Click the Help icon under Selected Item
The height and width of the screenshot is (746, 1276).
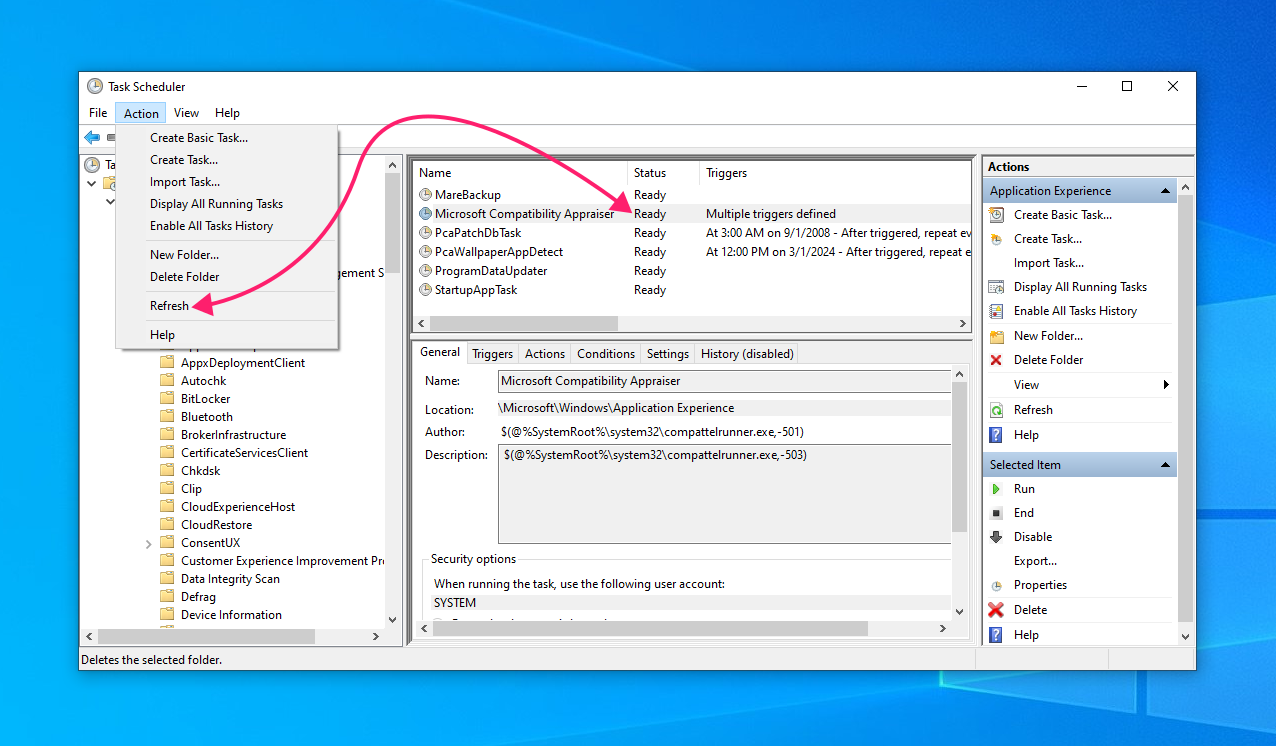[996, 635]
